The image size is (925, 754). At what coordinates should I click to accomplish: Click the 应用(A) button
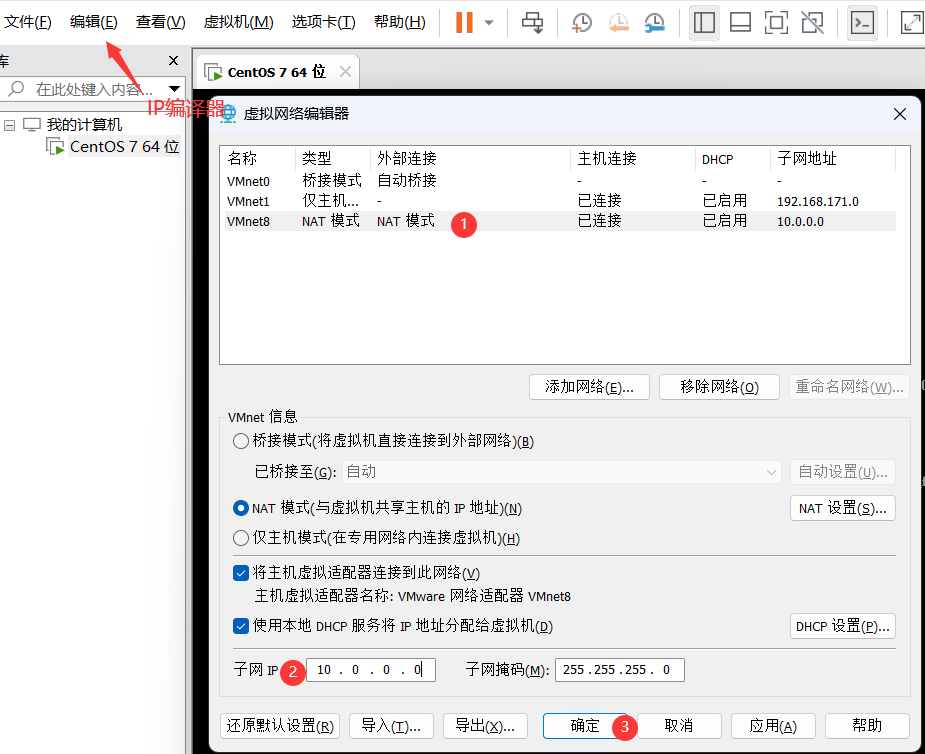click(x=773, y=726)
